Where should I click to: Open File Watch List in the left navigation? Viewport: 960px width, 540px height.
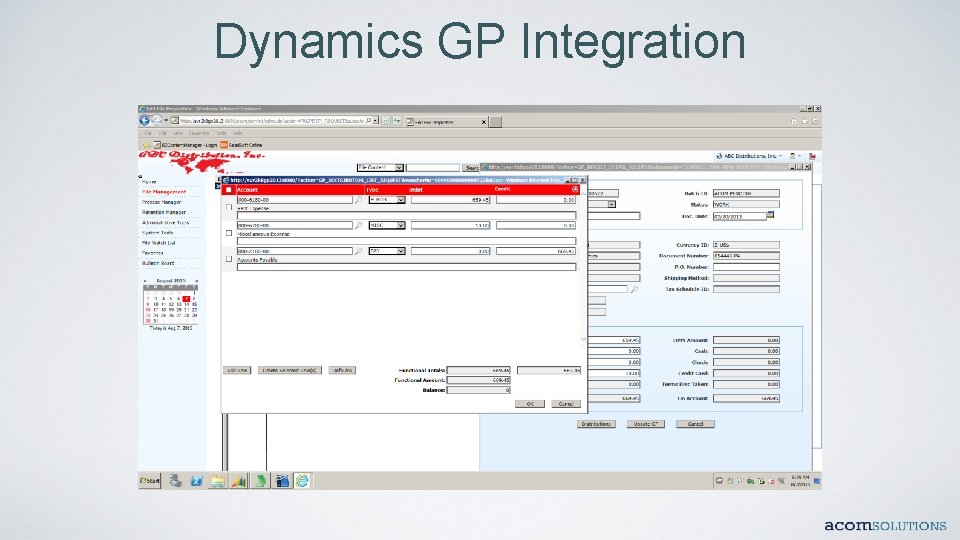[159, 243]
